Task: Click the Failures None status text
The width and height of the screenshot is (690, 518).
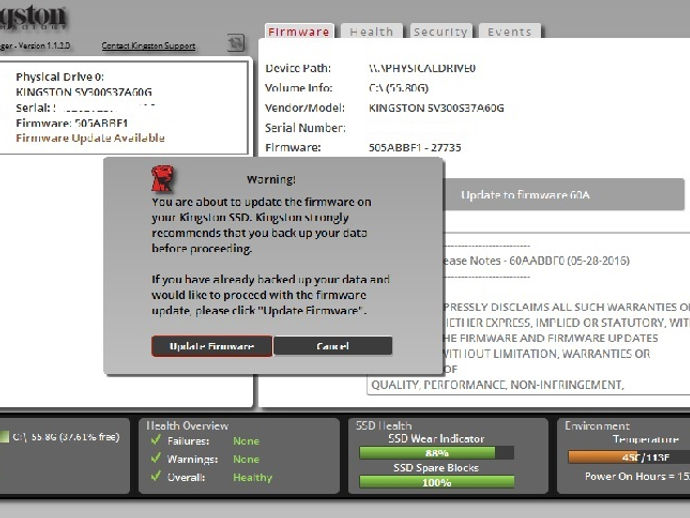Action: coord(246,441)
